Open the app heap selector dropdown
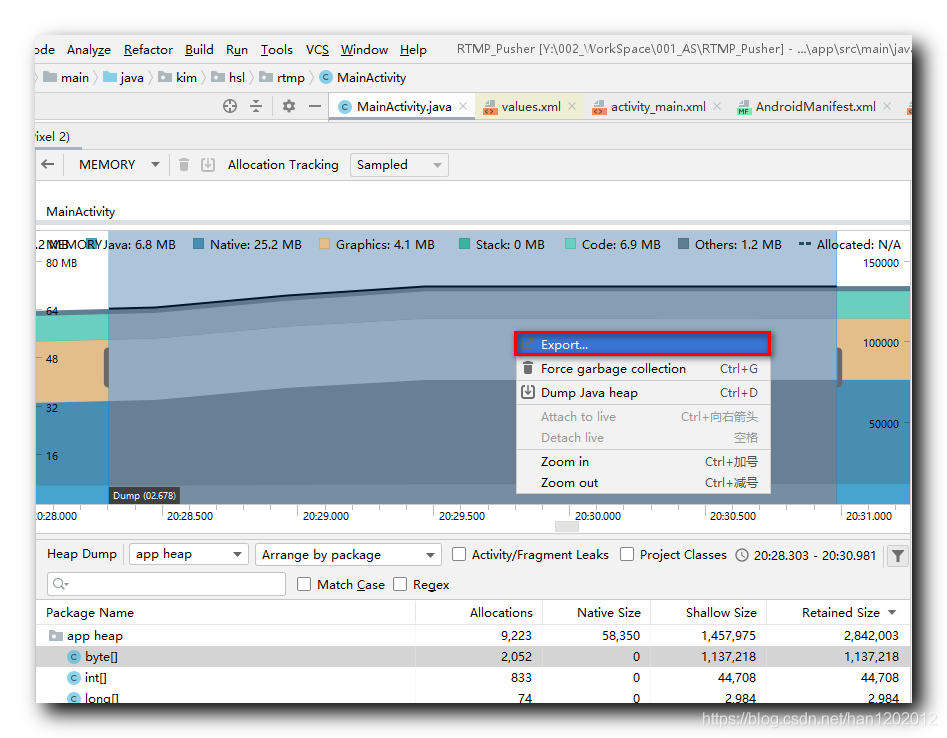This screenshot has height=738, width=947. click(189, 554)
